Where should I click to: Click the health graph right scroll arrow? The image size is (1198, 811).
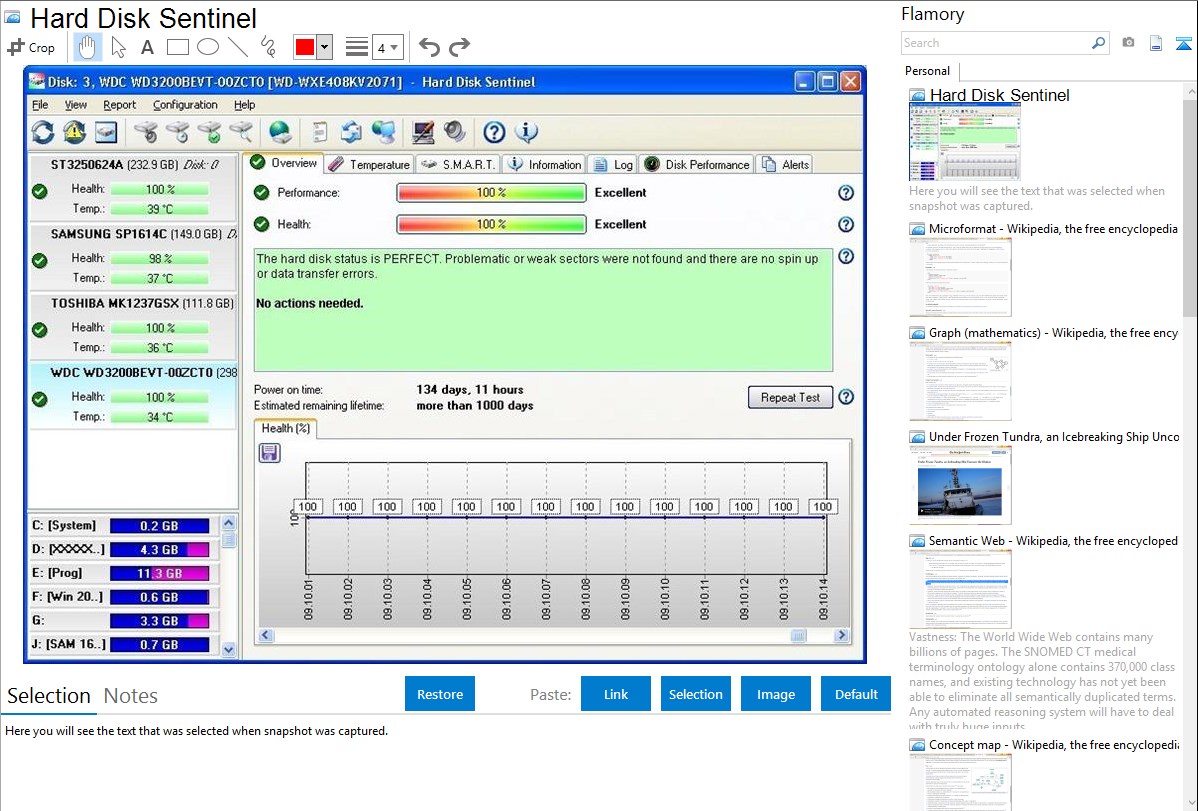841,636
